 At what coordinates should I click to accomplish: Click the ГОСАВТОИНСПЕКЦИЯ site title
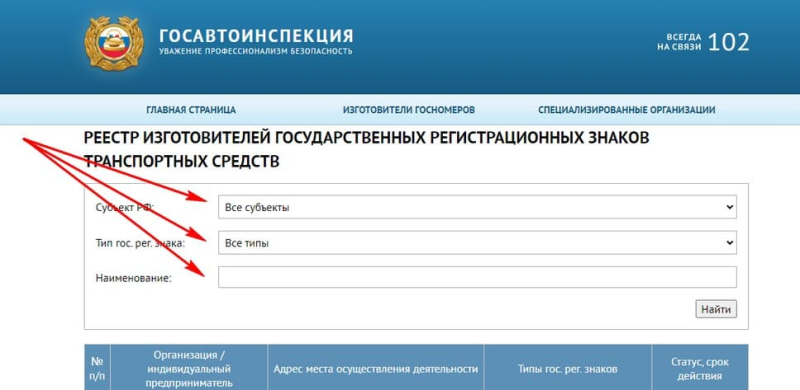[x=256, y=36]
